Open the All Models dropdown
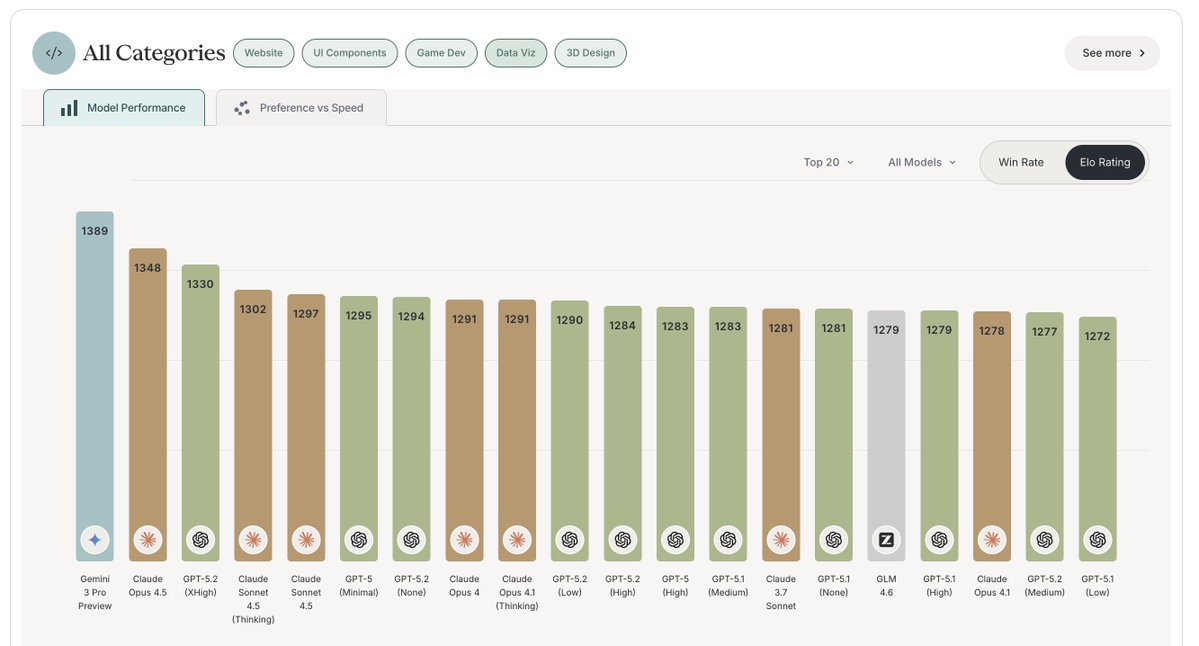Screen dimensions: 1199x646 click(x=919, y=161)
